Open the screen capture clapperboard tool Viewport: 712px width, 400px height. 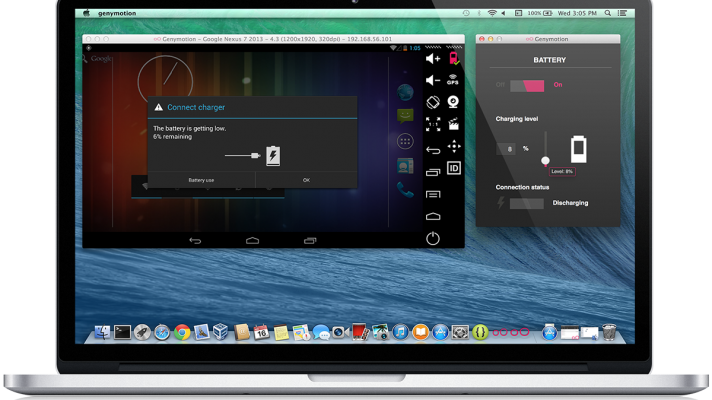coord(453,124)
